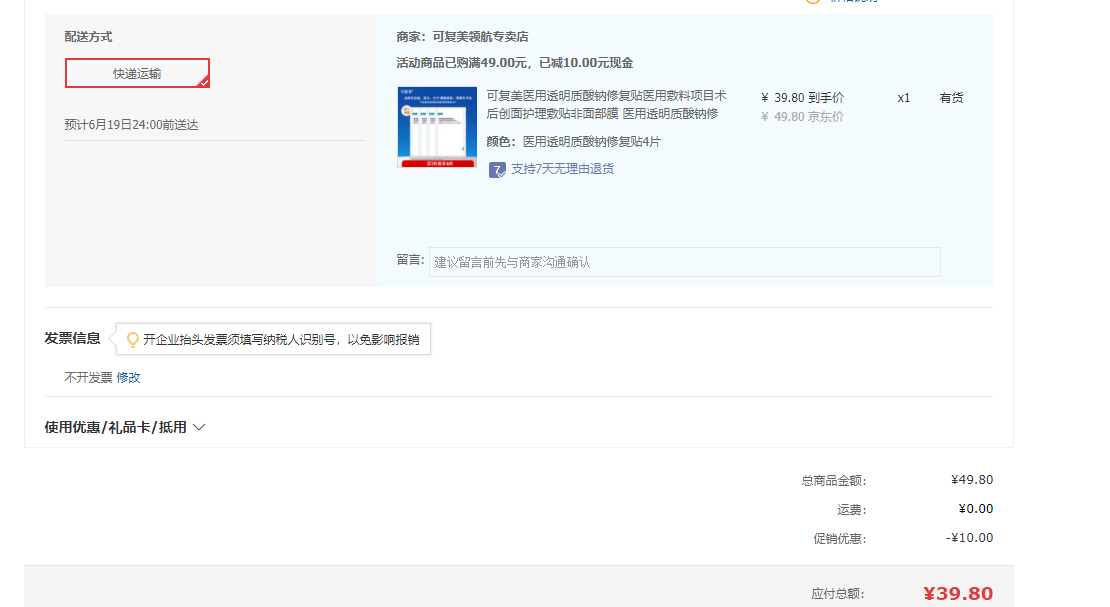Click the lightbulb icon in invoice tip
This screenshot has width=1110, height=607.
point(133,340)
